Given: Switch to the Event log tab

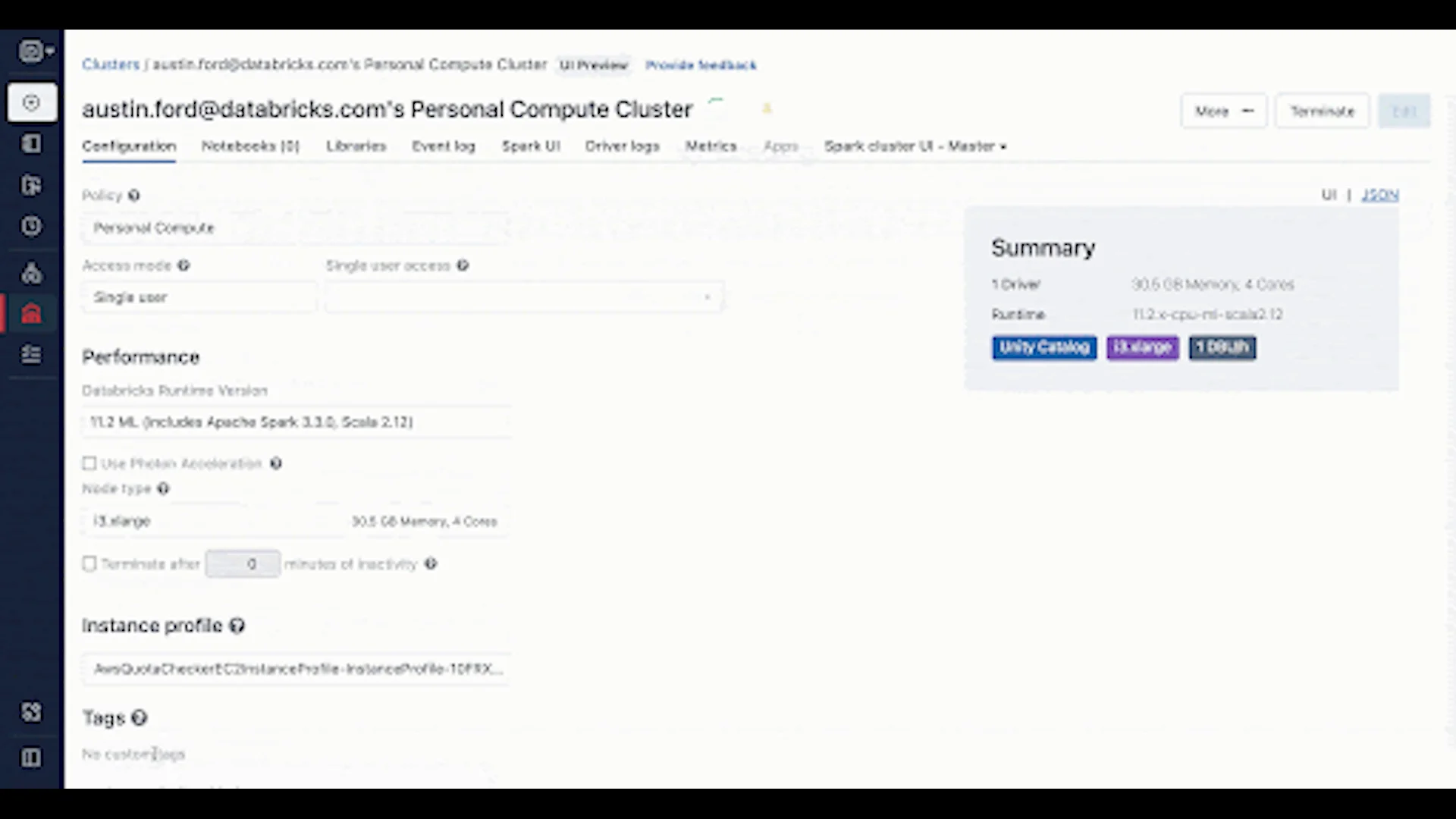Looking at the screenshot, I should pos(443,146).
